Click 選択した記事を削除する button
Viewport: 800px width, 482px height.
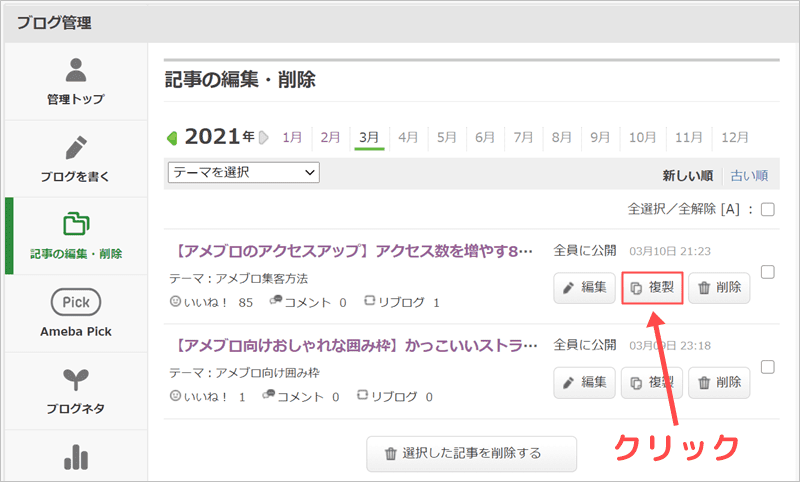point(471,453)
